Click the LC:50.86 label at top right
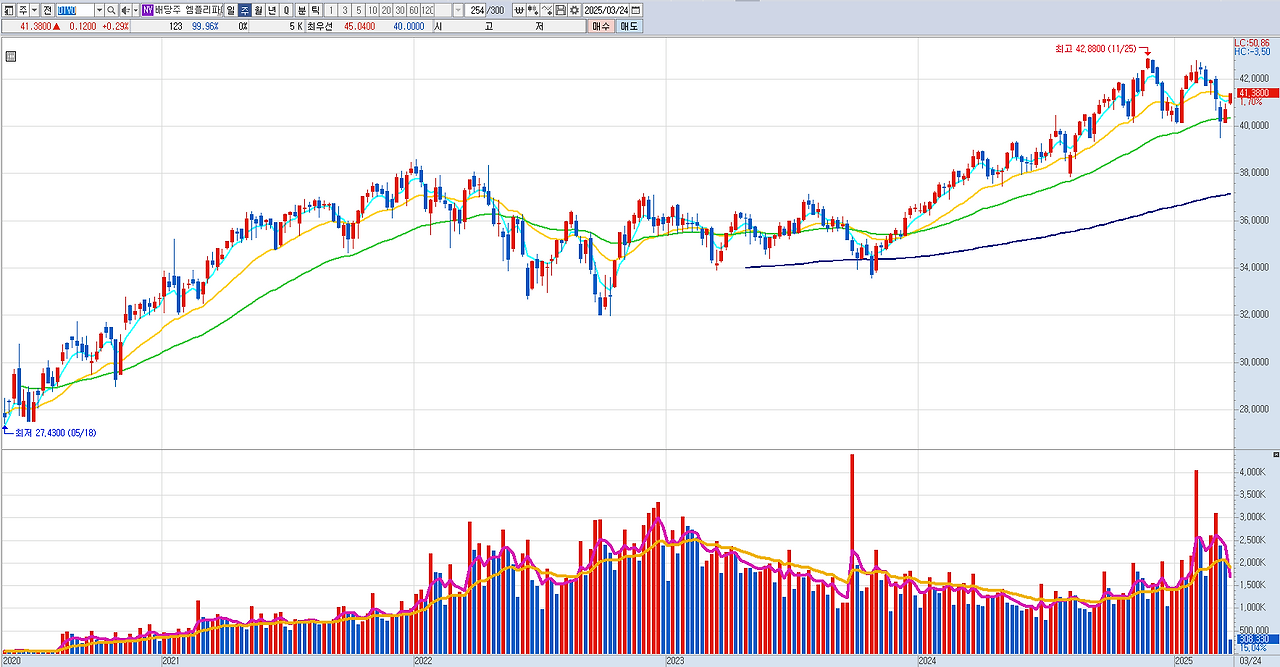 (x=1251, y=43)
